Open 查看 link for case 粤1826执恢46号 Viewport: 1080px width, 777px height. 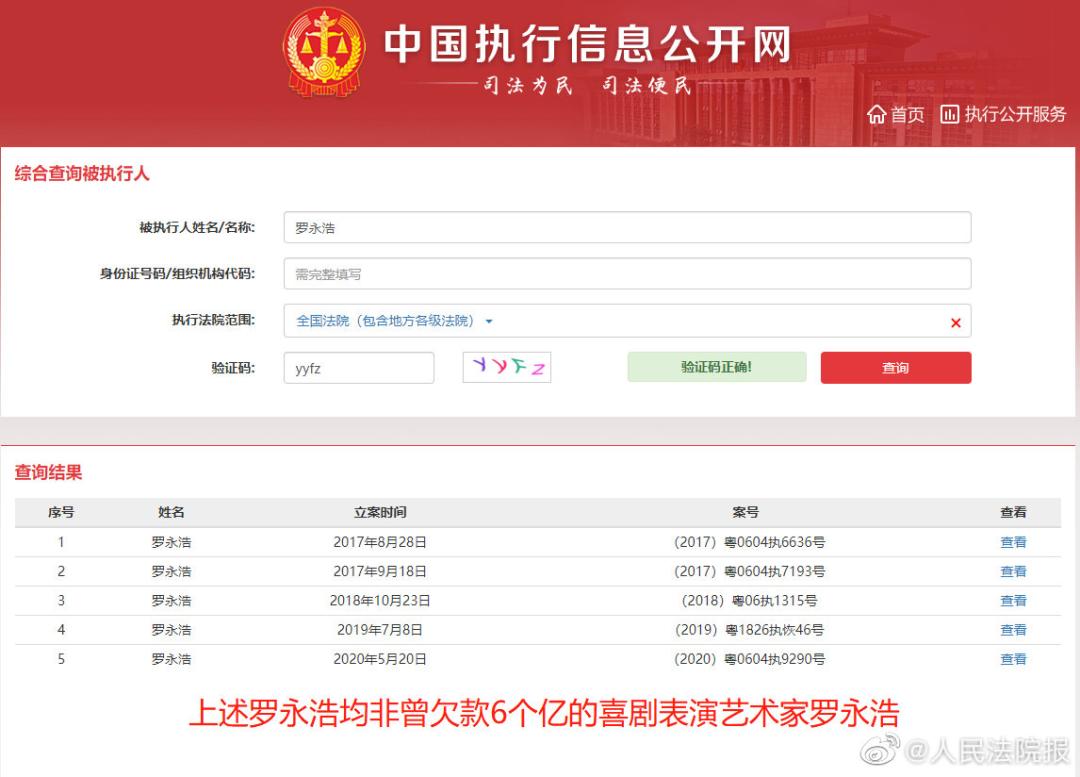click(x=1013, y=630)
